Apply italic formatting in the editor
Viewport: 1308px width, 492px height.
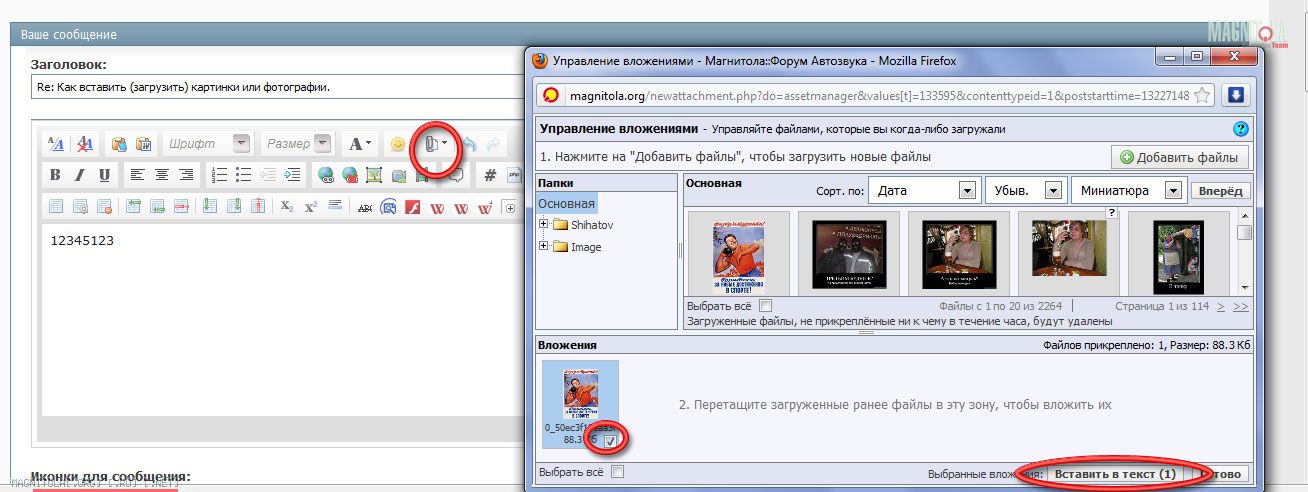click(80, 175)
